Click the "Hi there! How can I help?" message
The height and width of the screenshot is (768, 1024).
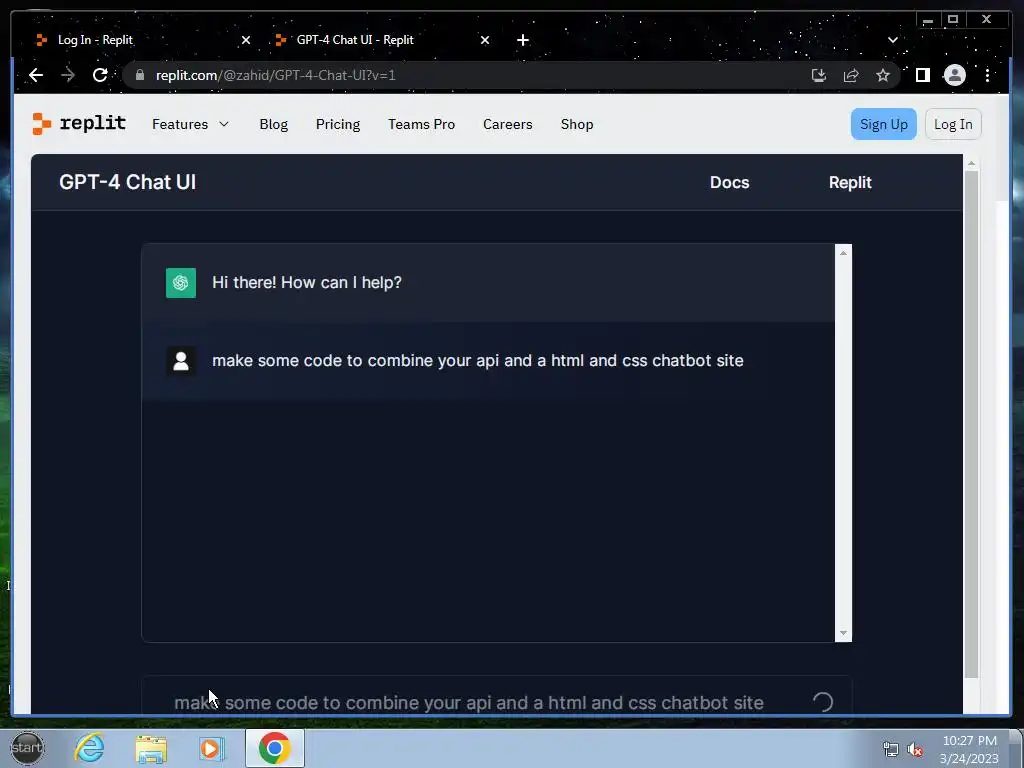pyautogui.click(x=307, y=283)
